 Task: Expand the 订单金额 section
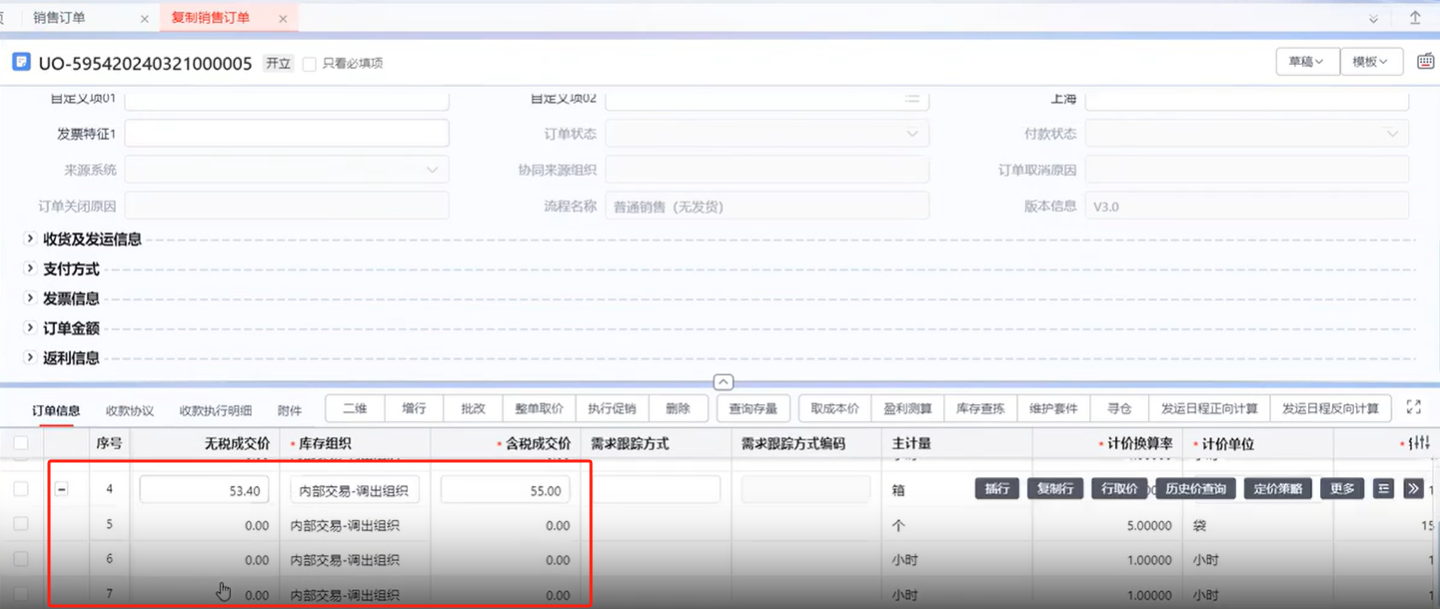30,328
